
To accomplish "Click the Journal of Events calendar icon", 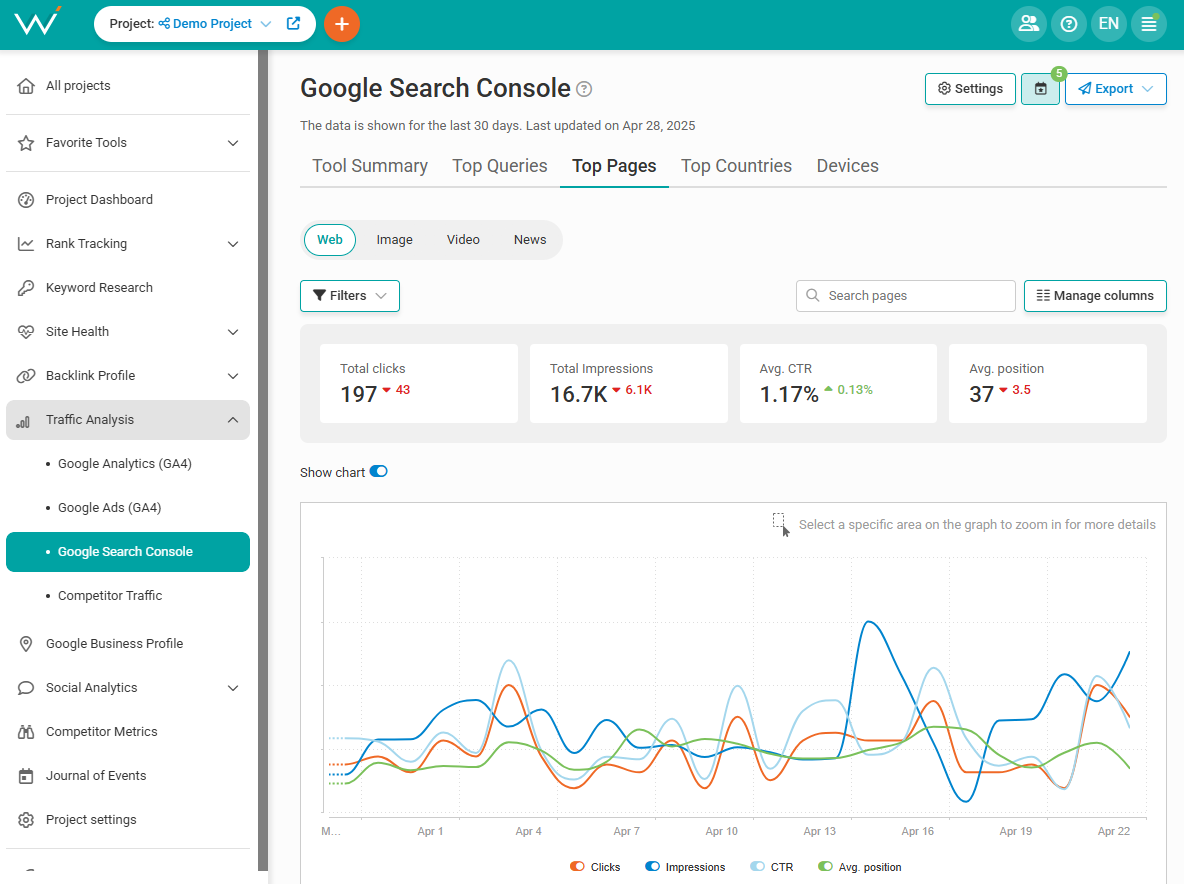I will coord(26,776).
